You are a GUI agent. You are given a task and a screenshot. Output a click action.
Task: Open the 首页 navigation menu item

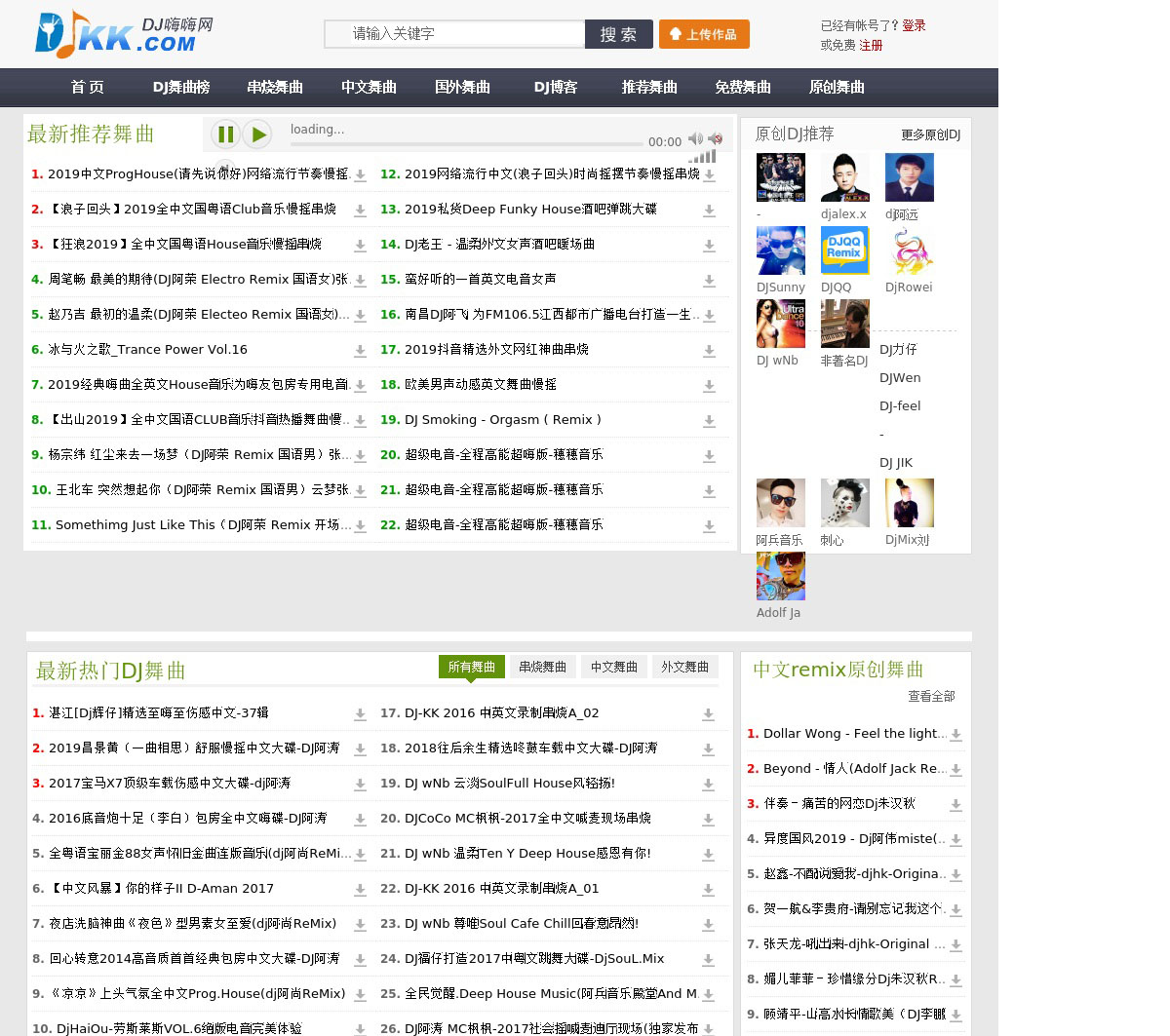[x=88, y=87]
